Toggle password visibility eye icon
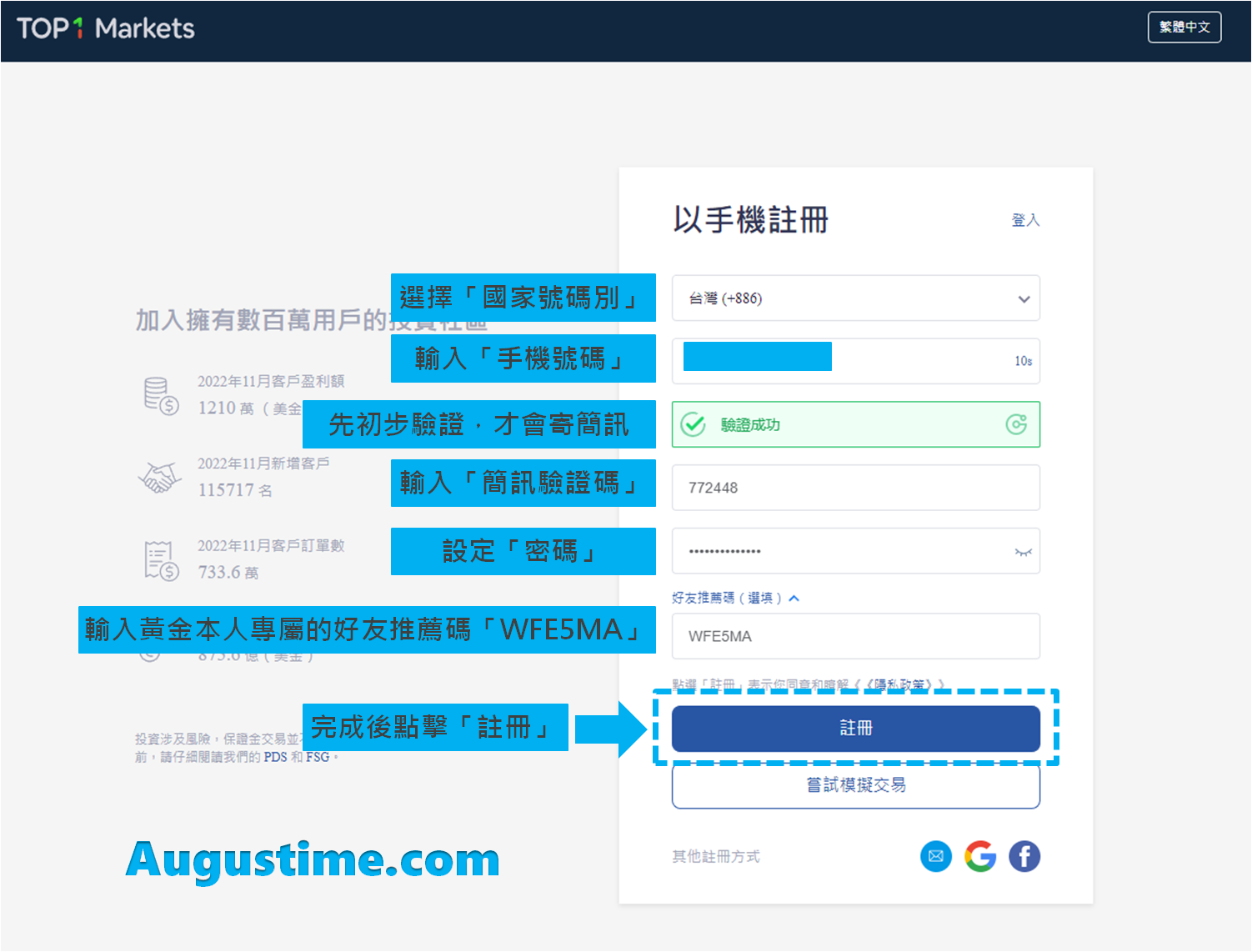Screen dimensions: 1252x952 pyautogui.click(x=1023, y=552)
